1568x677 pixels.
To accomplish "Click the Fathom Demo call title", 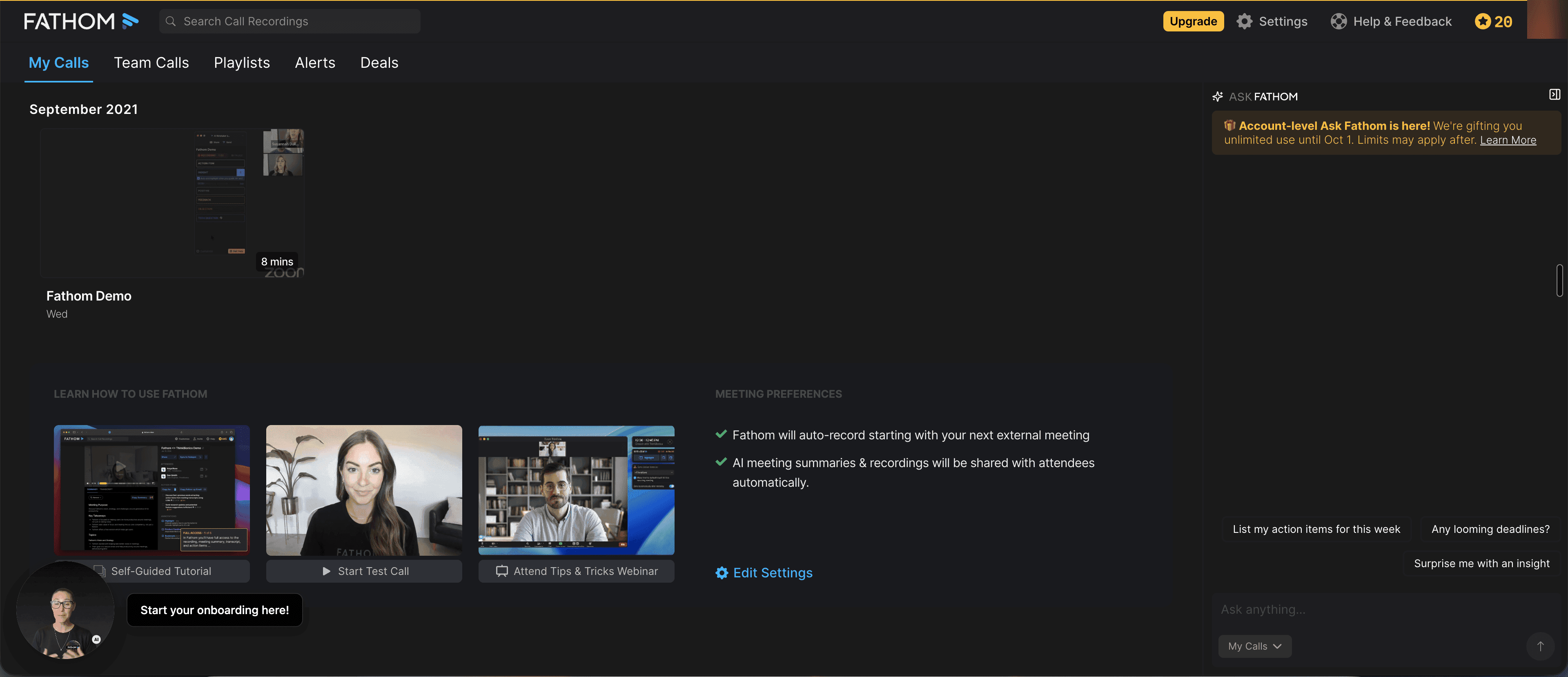I will pos(89,296).
